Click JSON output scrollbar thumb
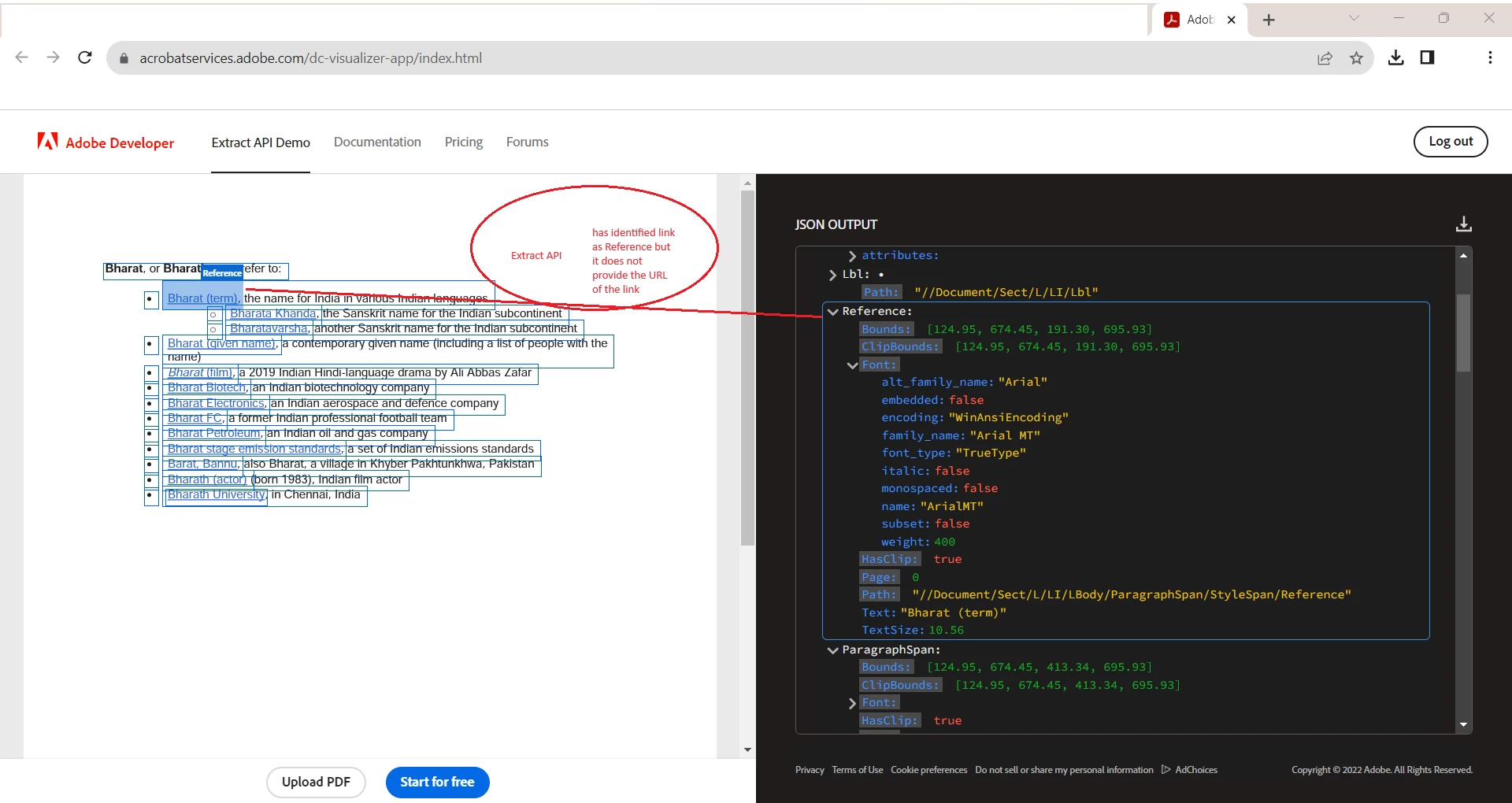This screenshot has height=803, width=1512. click(x=1463, y=333)
